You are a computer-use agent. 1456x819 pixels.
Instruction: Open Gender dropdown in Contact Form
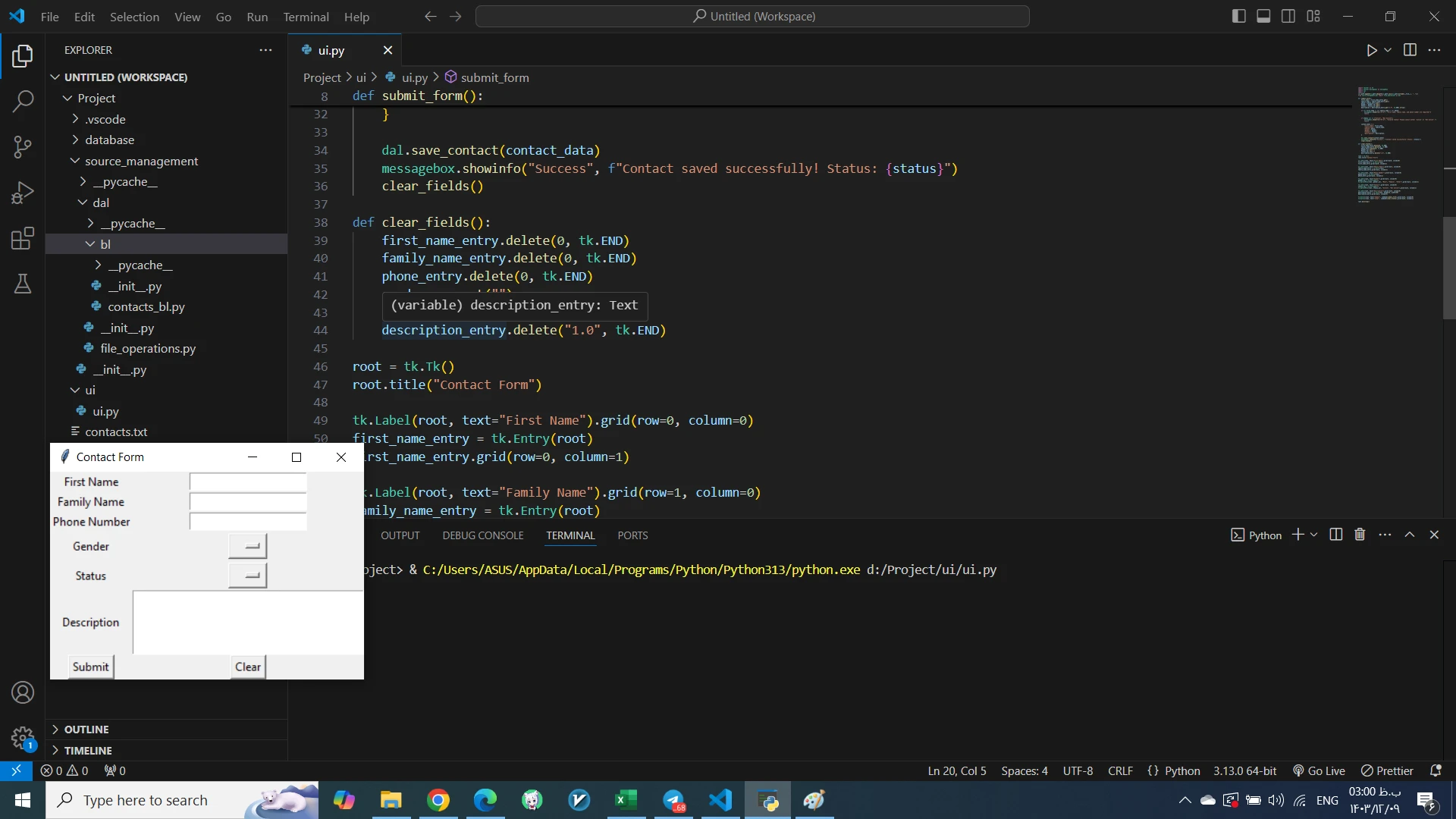coord(247,546)
